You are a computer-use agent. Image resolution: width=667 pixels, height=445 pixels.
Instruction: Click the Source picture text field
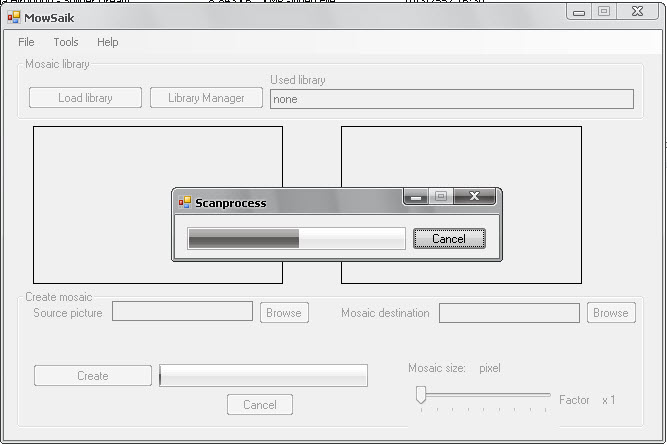coord(182,312)
